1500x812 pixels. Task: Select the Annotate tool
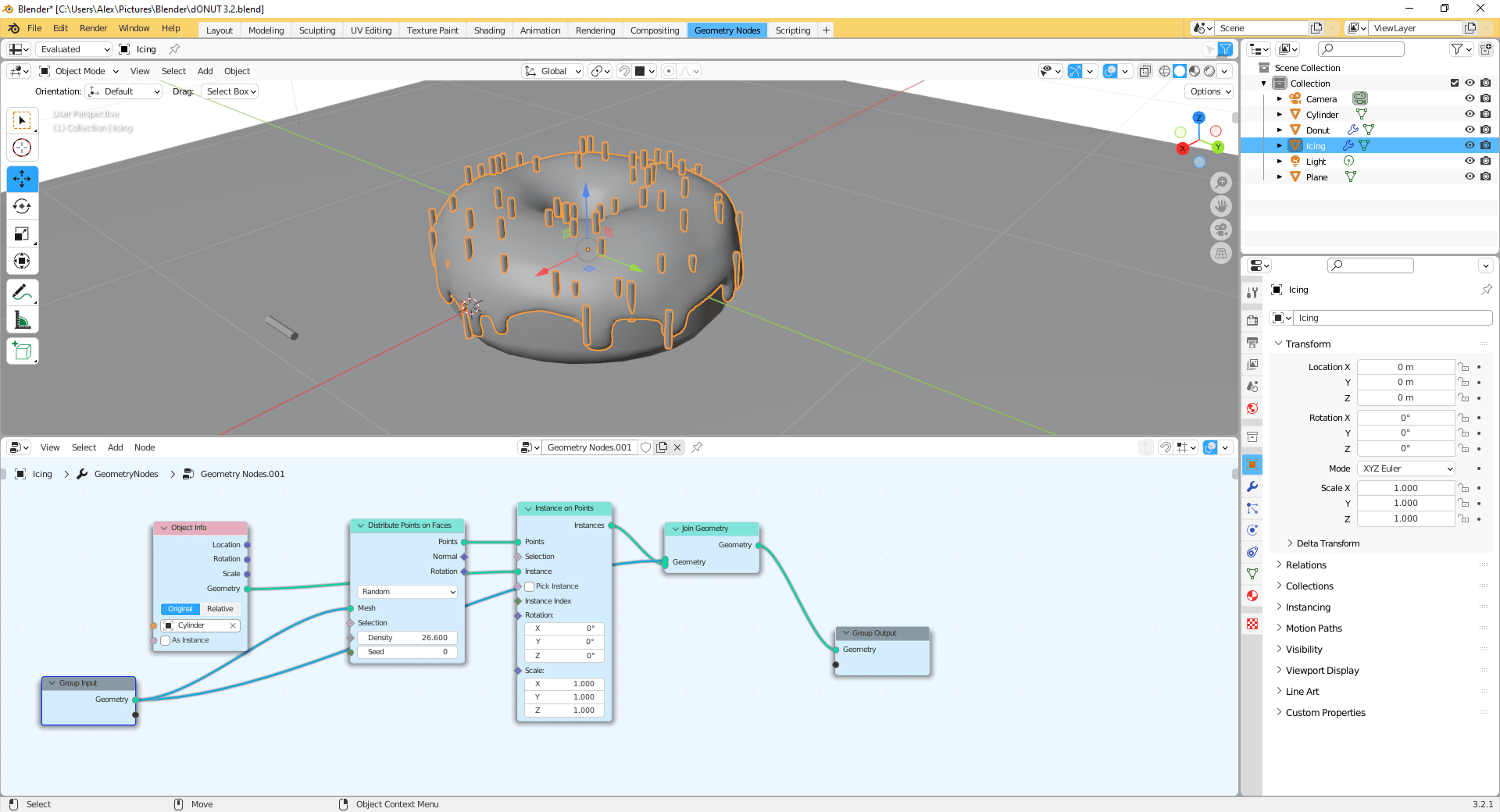pyautogui.click(x=22, y=293)
